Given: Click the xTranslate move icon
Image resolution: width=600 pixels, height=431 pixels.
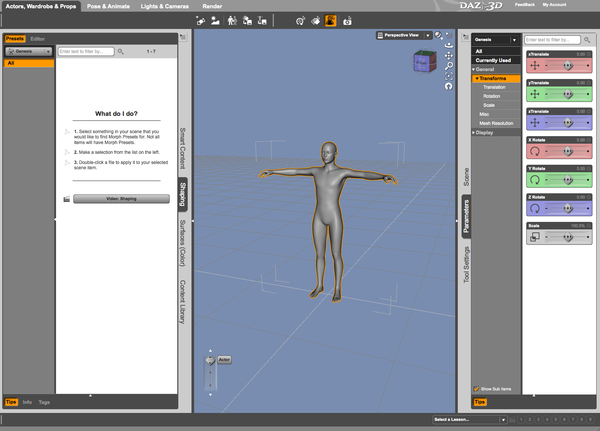Looking at the screenshot, I should (533, 64).
